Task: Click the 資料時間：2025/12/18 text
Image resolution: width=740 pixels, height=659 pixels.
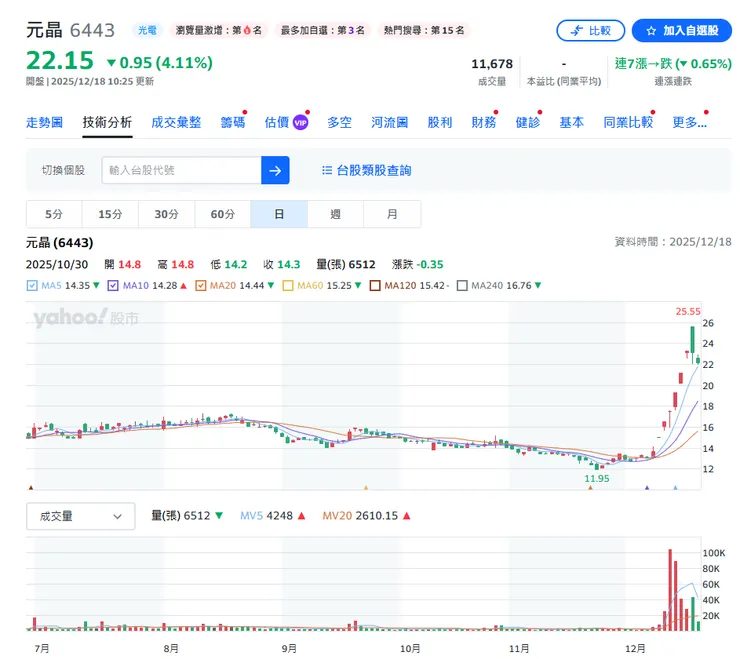Action: click(673, 242)
